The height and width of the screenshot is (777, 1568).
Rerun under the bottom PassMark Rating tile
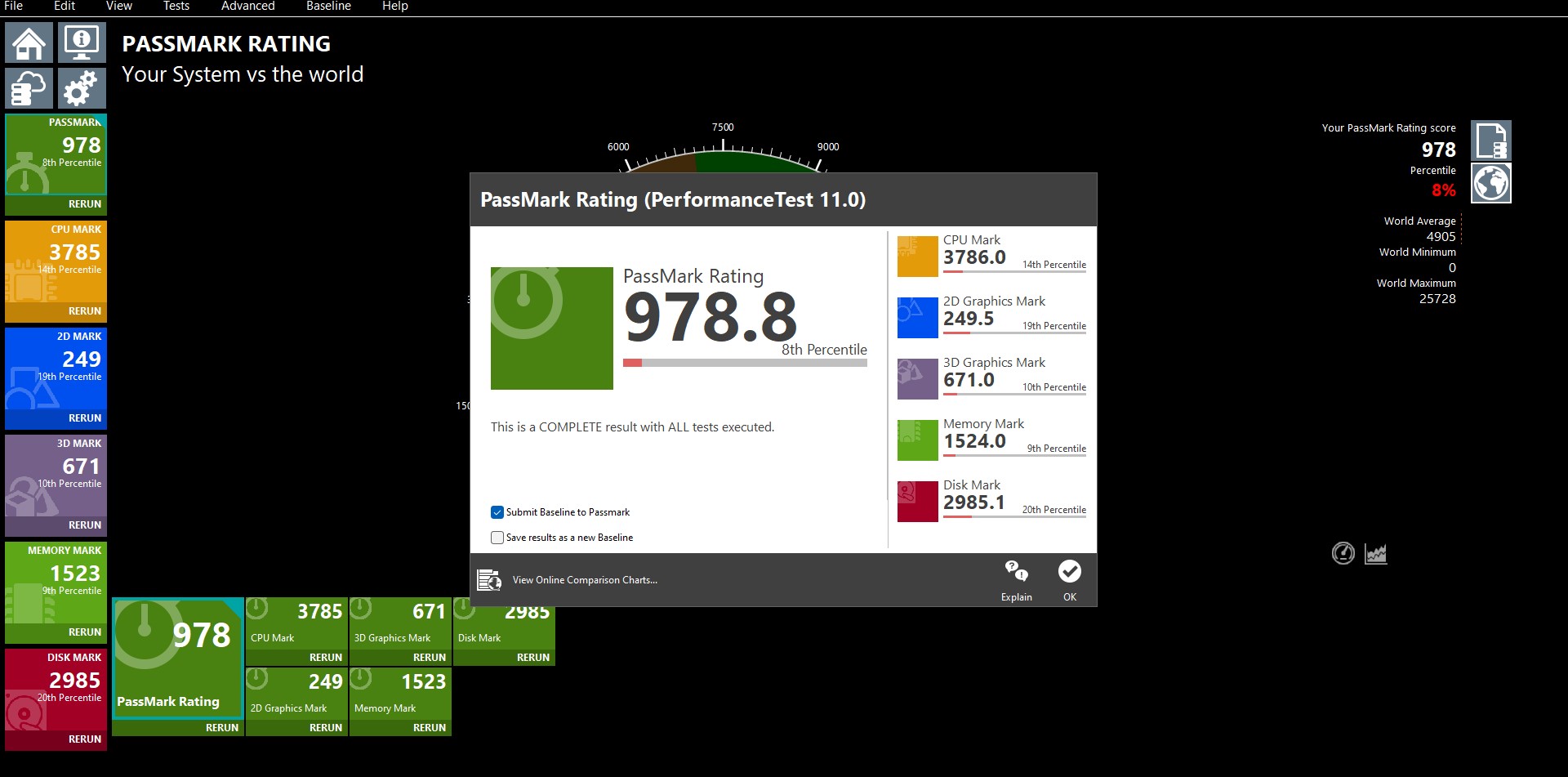(x=222, y=728)
